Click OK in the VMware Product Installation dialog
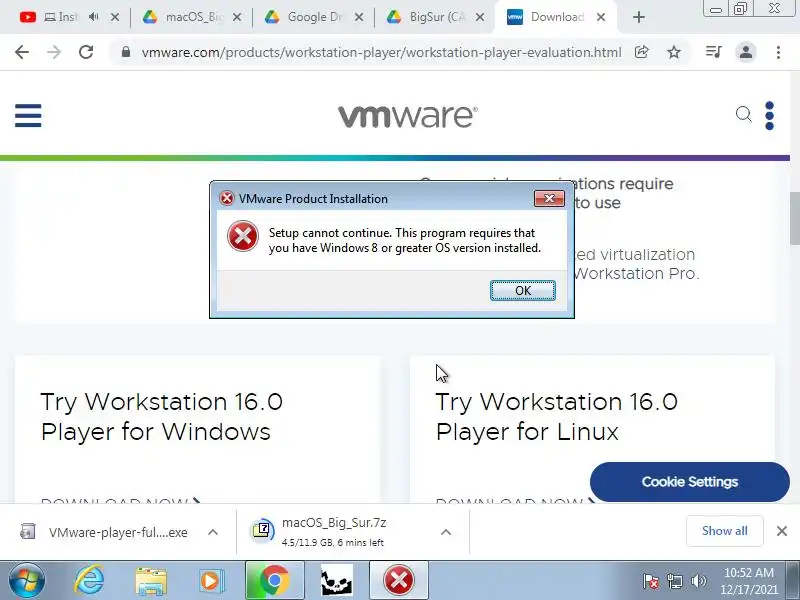The width and height of the screenshot is (800, 600). (522, 290)
